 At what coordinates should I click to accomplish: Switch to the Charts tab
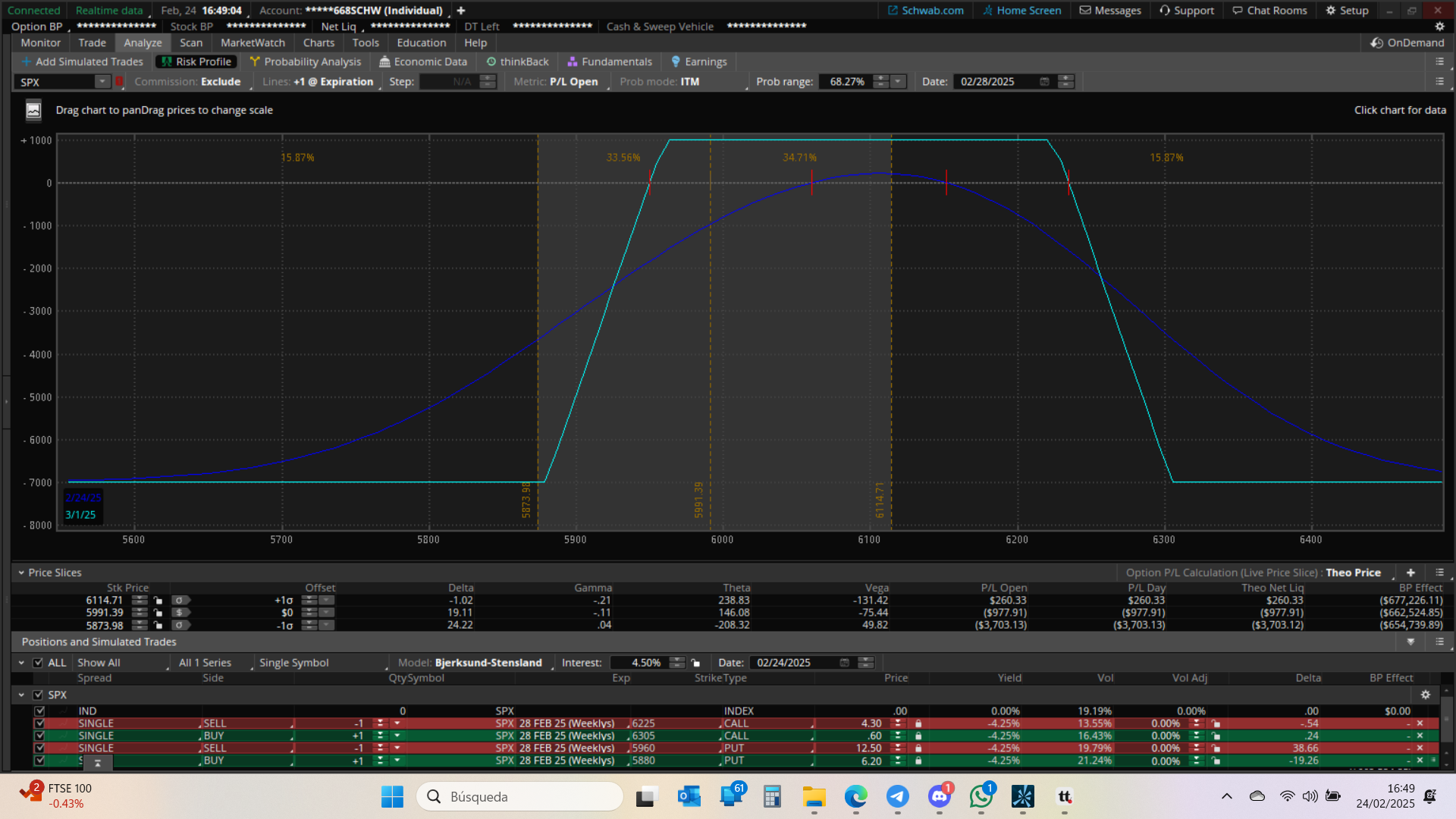[x=318, y=43]
